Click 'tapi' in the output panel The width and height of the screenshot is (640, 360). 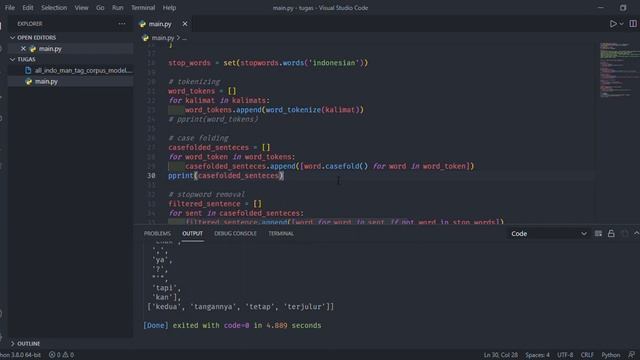[x=166, y=288]
